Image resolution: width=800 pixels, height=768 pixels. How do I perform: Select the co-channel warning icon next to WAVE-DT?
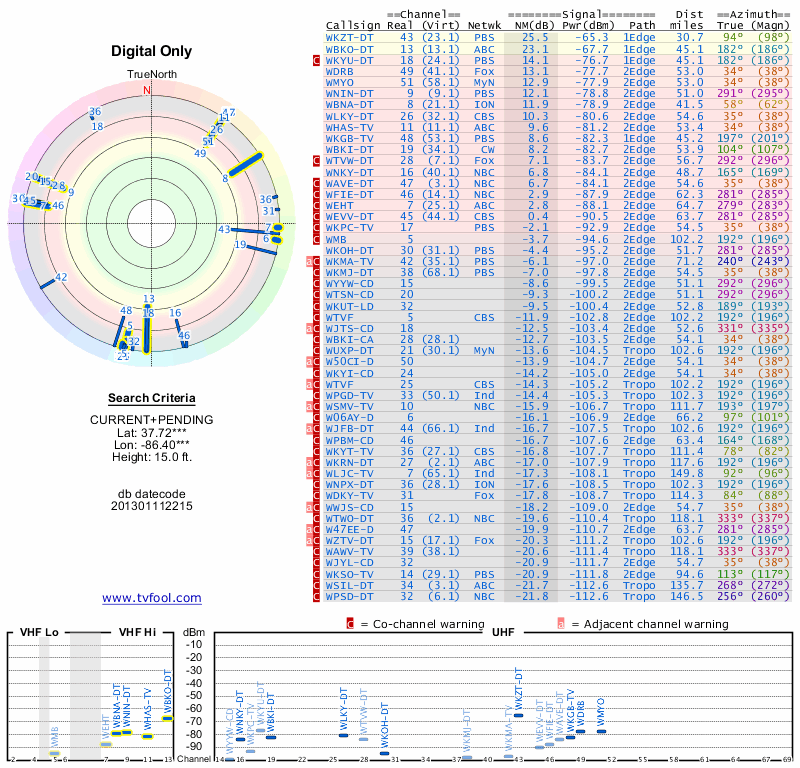pos(317,184)
